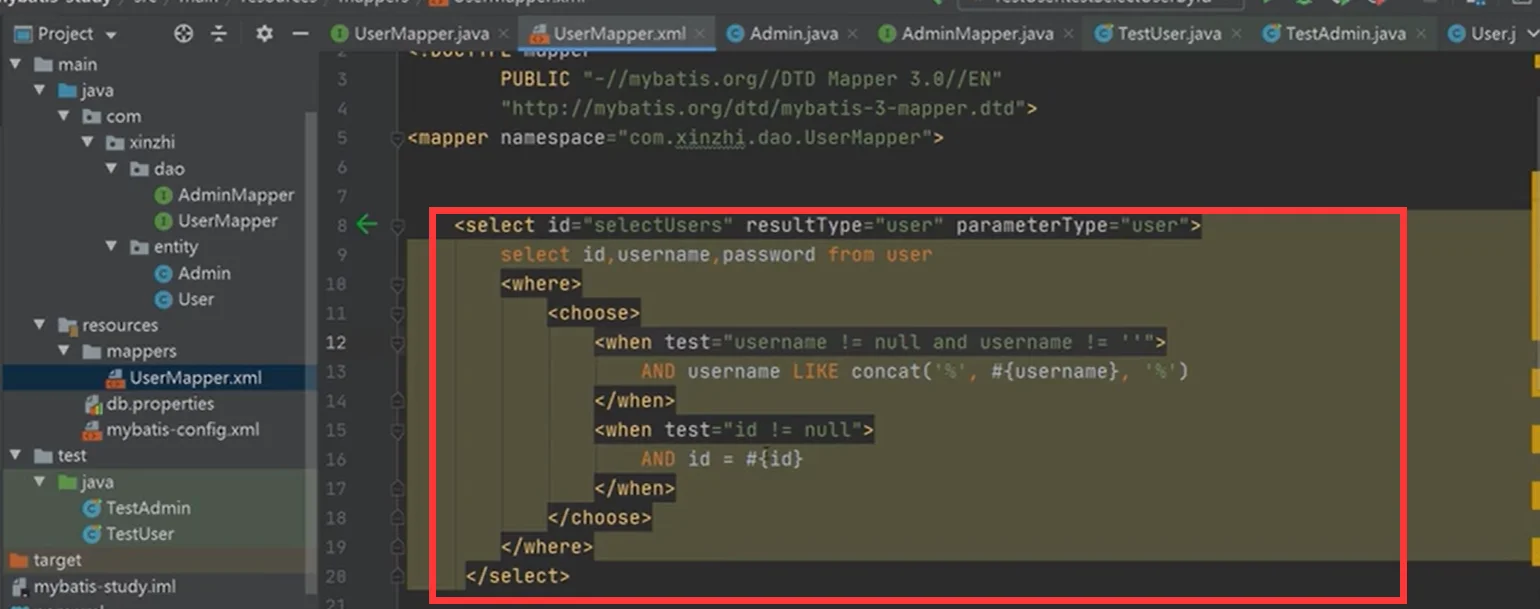Click the fold end marker on line 17
This screenshot has width=1540, height=609.
click(x=398, y=488)
